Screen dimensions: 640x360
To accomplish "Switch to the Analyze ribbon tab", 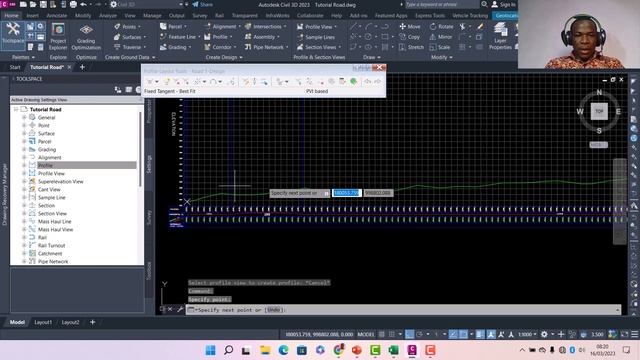I will click(108, 16).
